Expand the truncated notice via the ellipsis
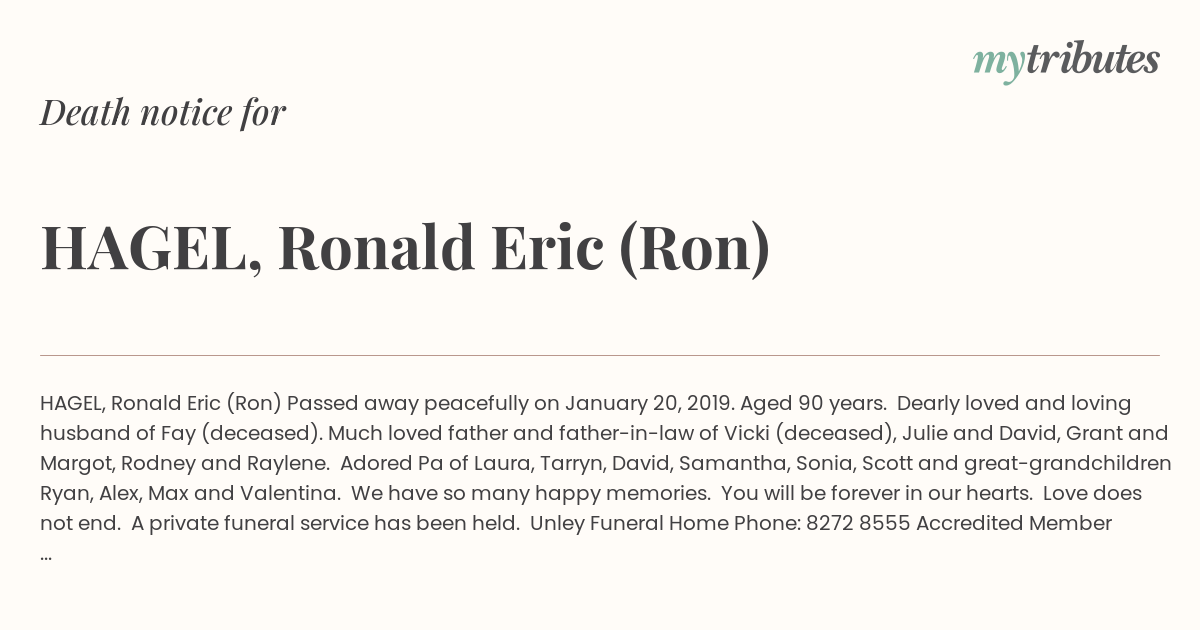This screenshot has height=630, width=1200. [46, 555]
